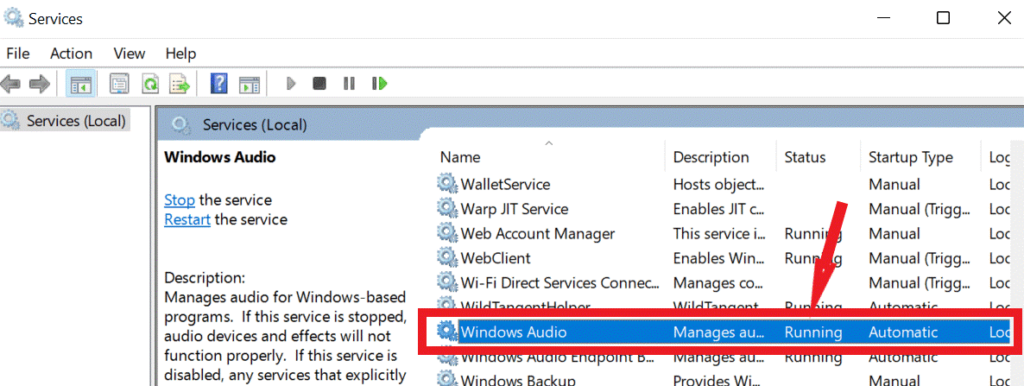Open the Action menu
The width and height of the screenshot is (1024, 386).
pyautogui.click(x=71, y=54)
